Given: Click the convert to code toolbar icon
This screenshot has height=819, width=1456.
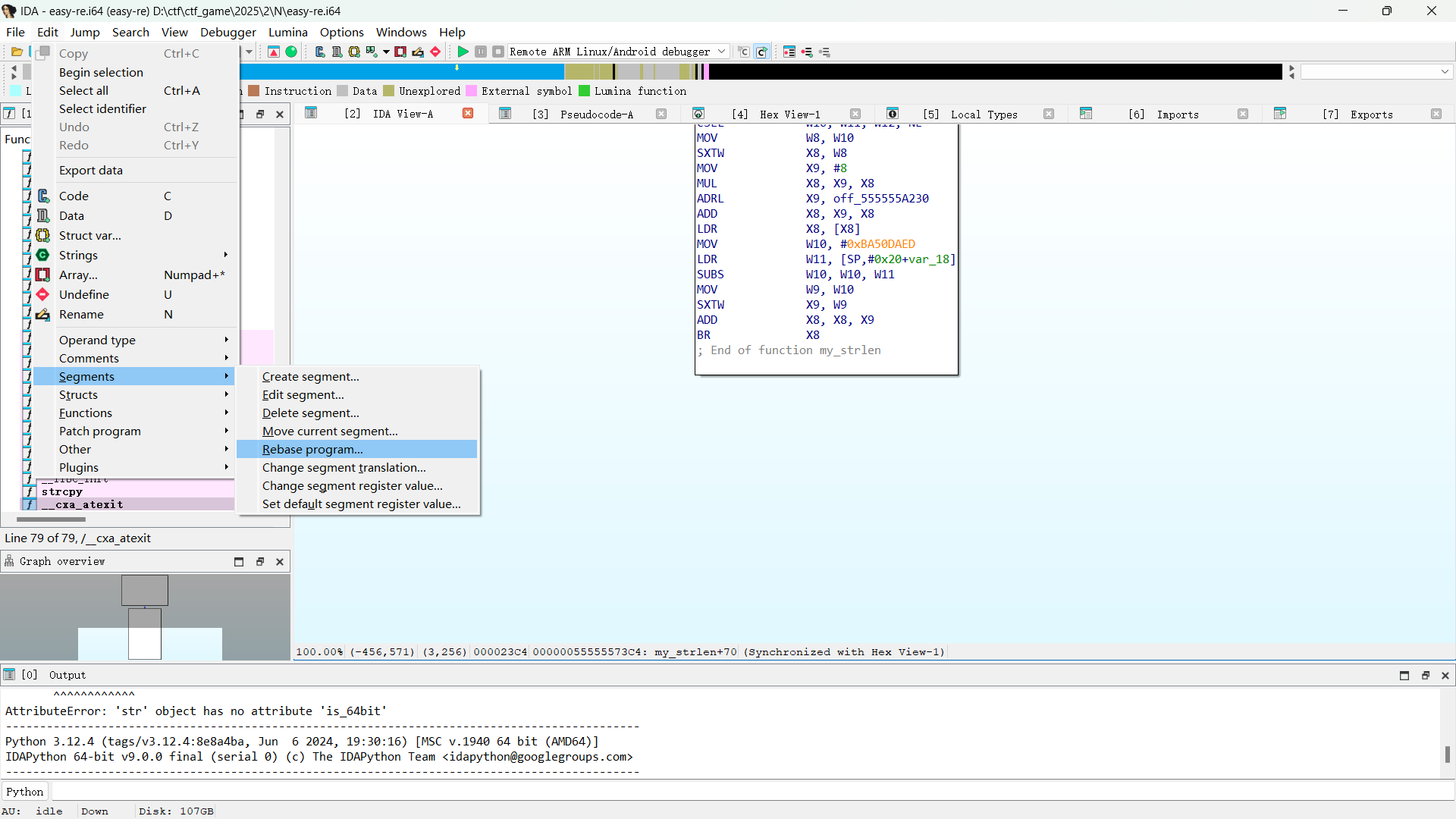Looking at the screenshot, I should point(319,52).
